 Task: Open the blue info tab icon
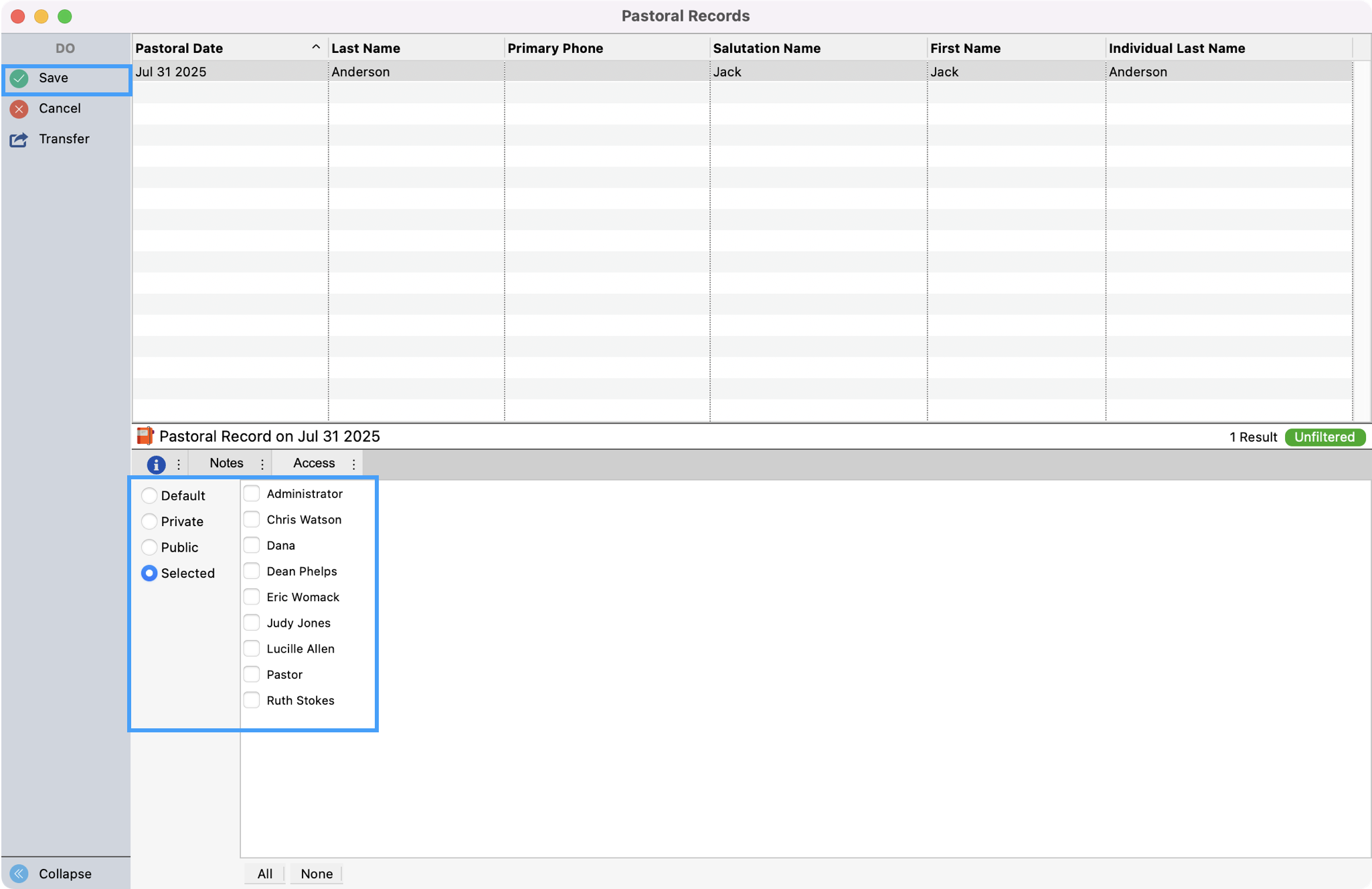[x=156, y=464]
